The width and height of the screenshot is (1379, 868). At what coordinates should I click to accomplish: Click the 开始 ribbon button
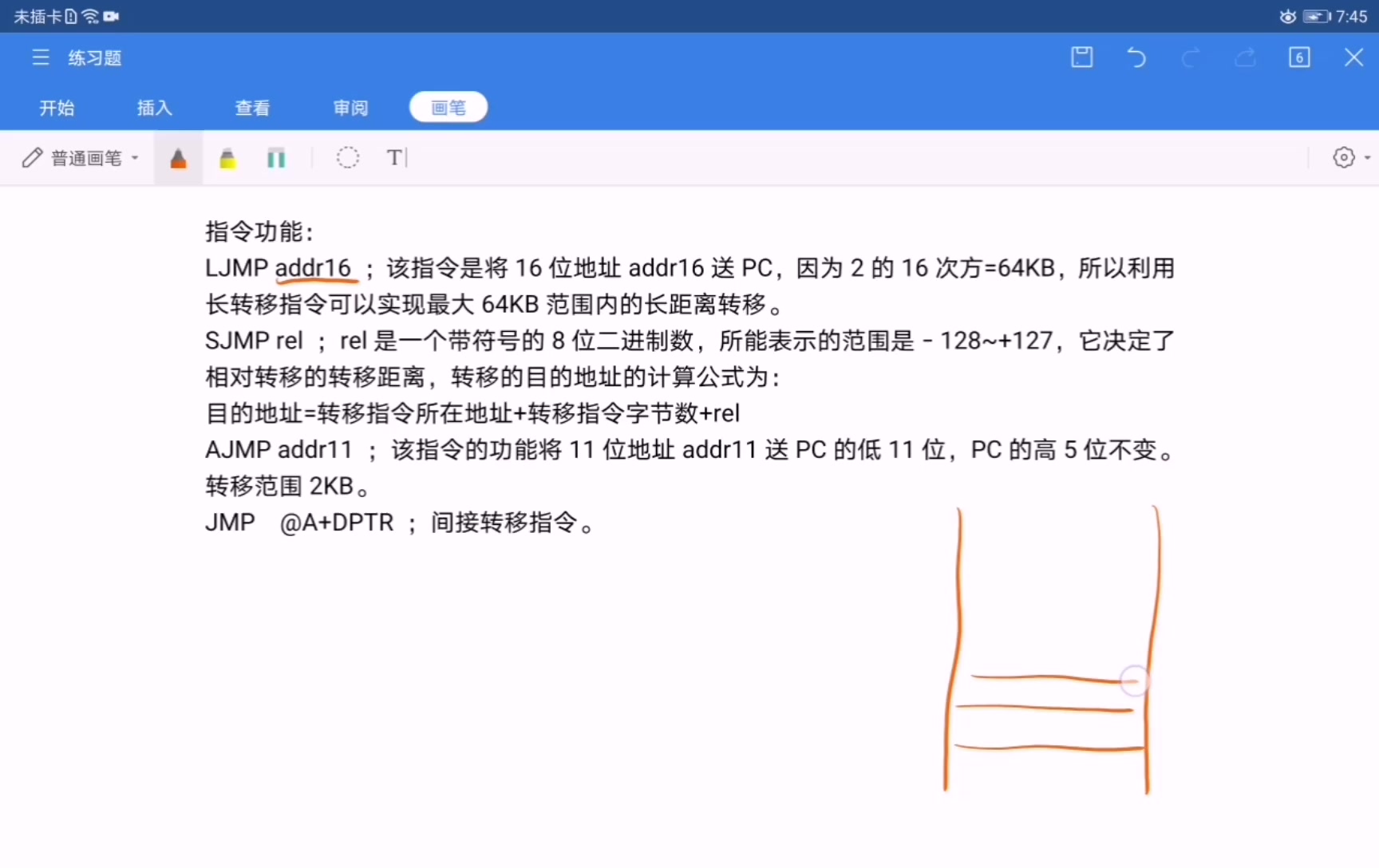point(57,107)
